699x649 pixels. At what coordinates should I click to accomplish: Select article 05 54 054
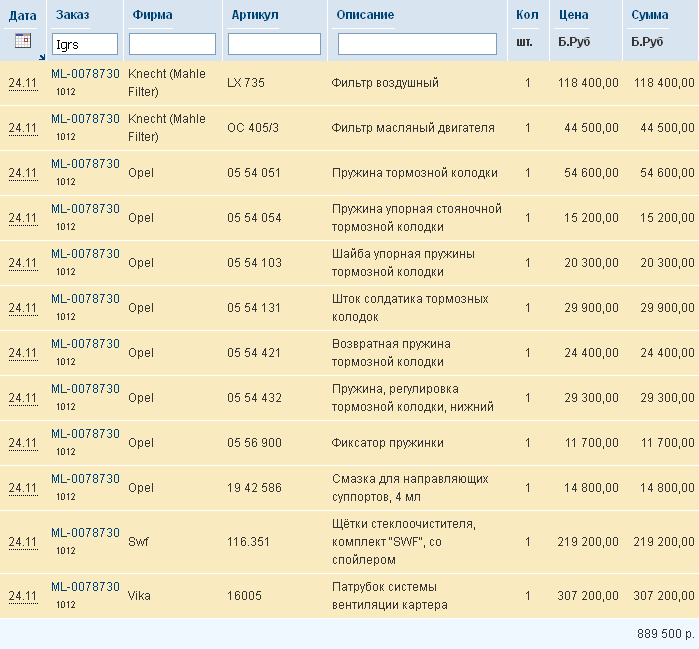click(254, 218)
